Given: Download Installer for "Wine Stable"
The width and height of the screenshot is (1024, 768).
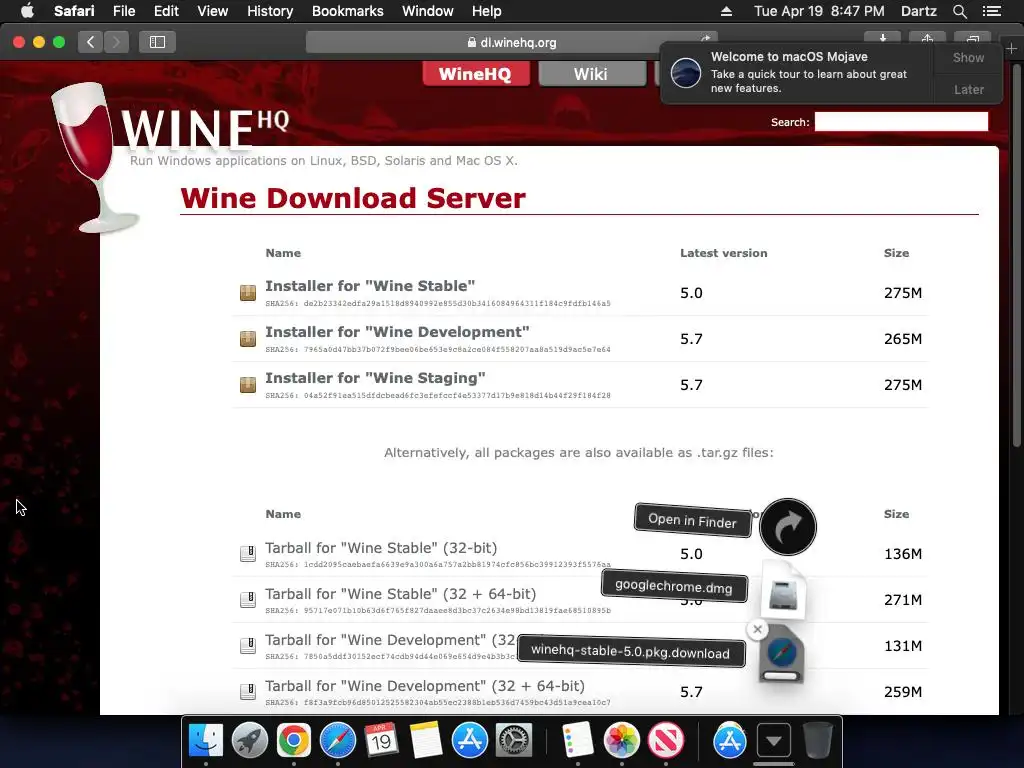Looking at the screenshot, I should point(370,286).
